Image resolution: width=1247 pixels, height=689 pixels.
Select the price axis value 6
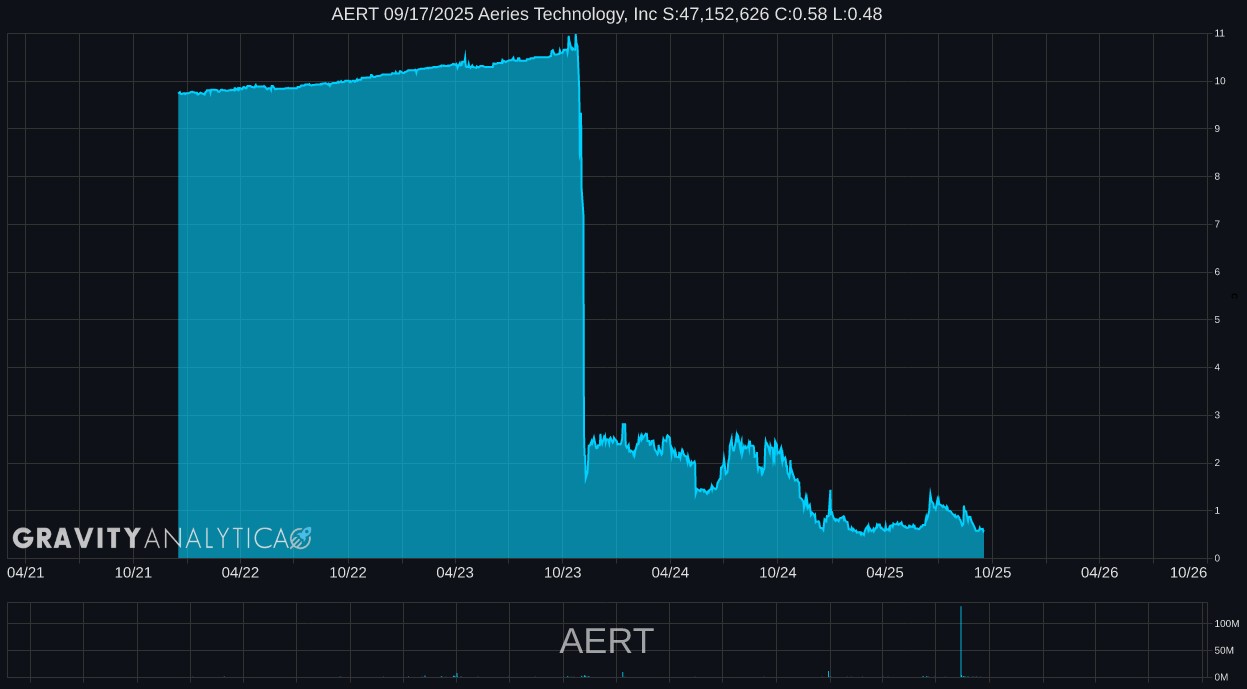click(x=1217, y=272)
